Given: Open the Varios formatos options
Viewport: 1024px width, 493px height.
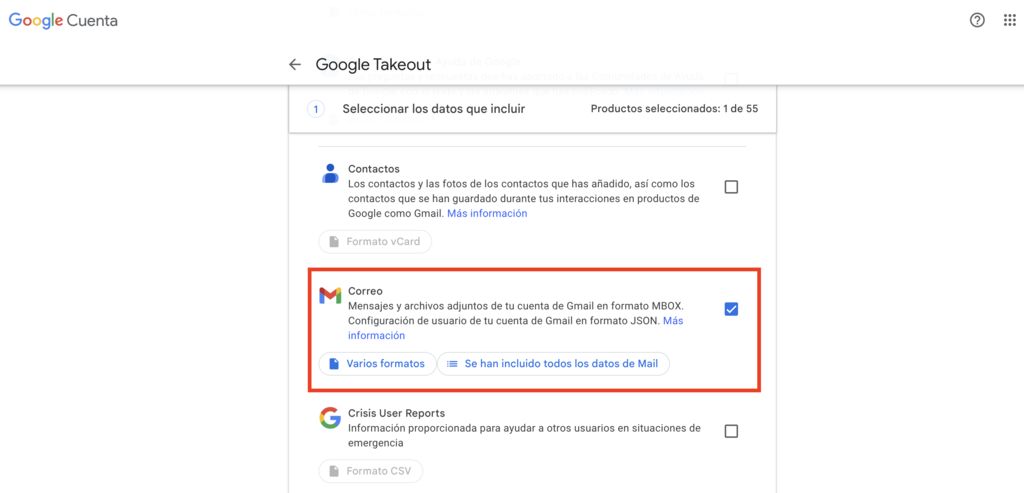Looking at the screenshot, I should pyautogui.click(x=378, y=364).
